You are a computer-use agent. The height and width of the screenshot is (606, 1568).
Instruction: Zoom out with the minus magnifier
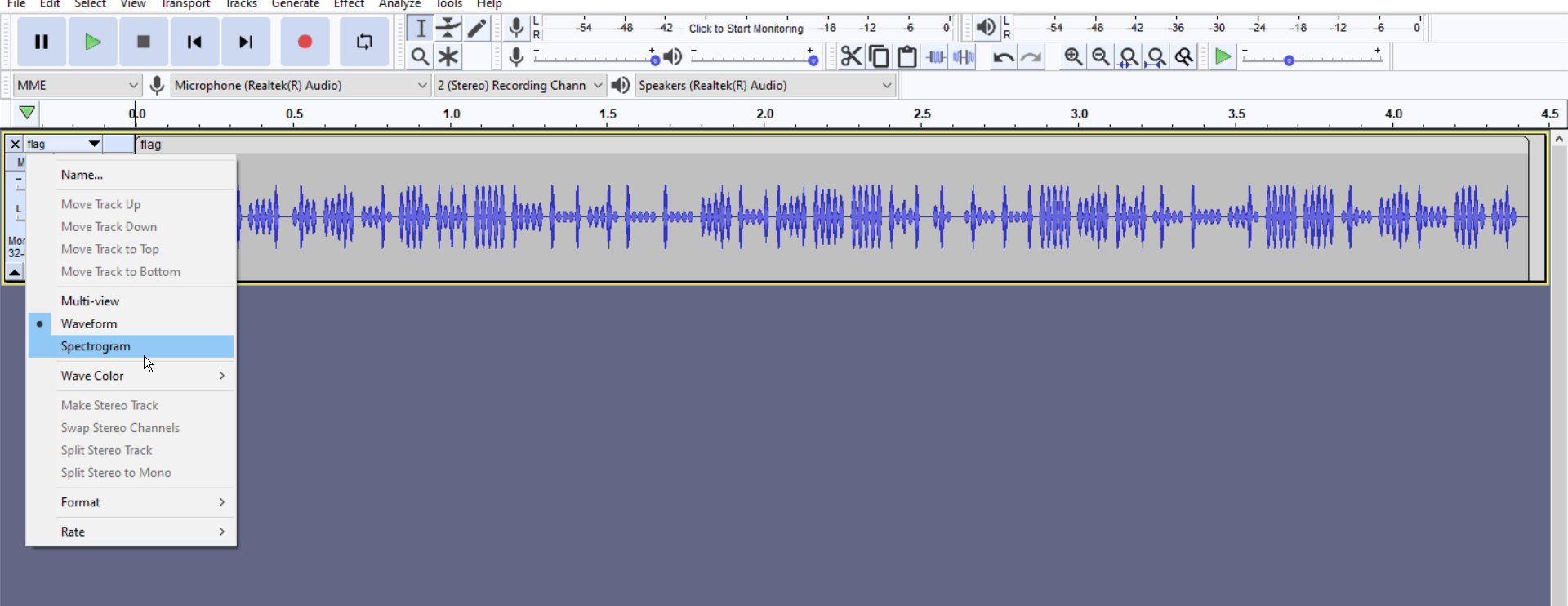click(x=1101, y=56)
